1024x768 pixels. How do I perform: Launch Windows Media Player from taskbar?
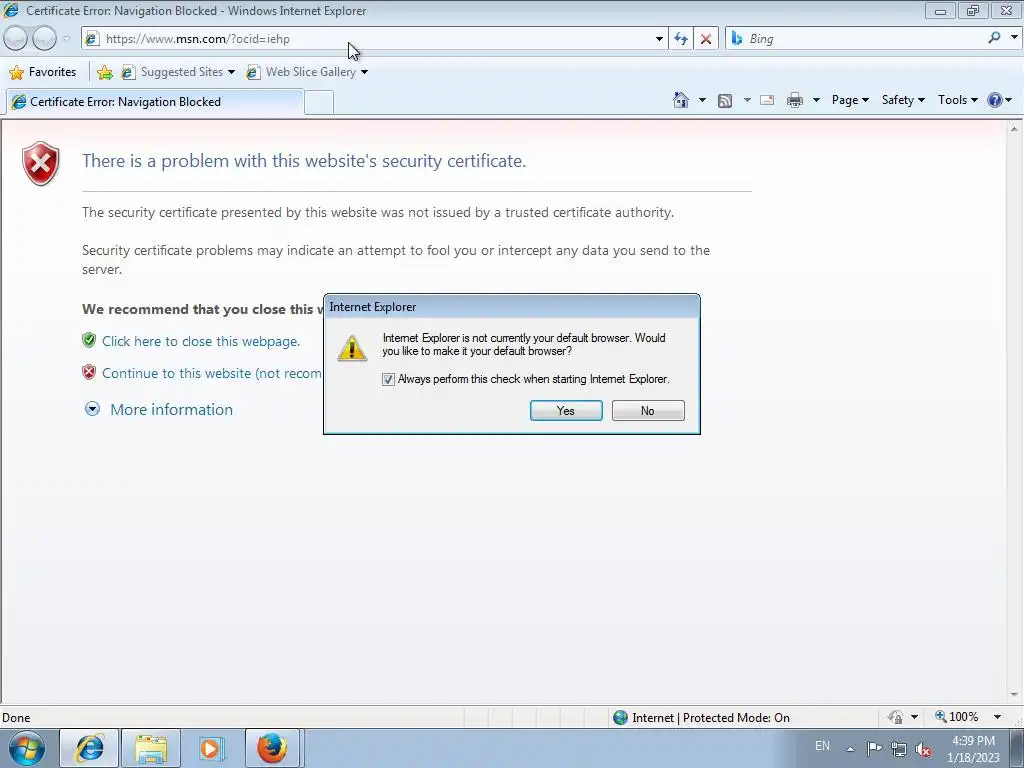(x=211, y=748)
